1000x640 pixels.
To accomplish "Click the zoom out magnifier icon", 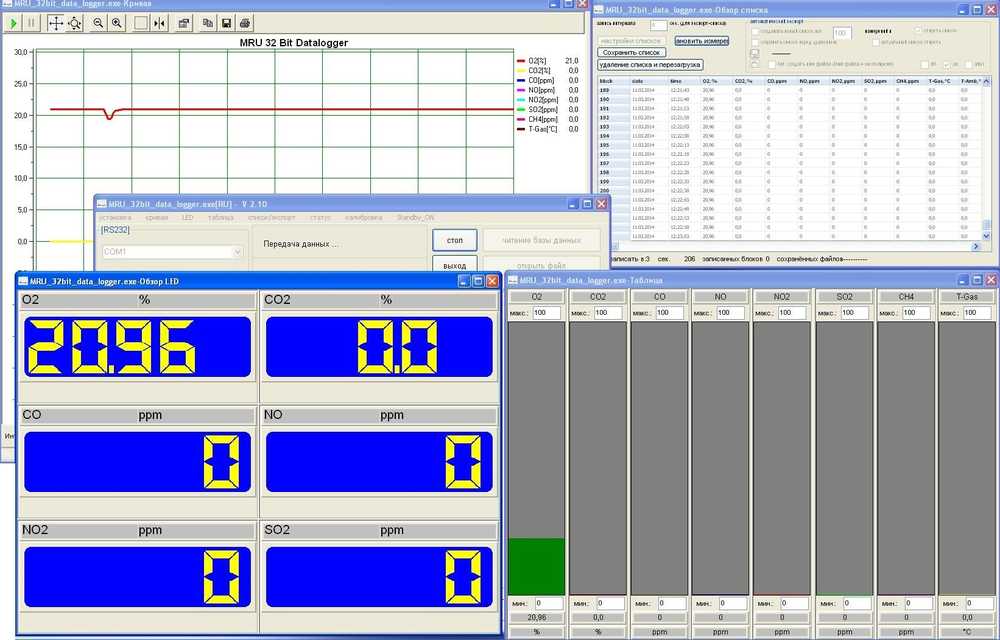I will [x=98, y=23].
